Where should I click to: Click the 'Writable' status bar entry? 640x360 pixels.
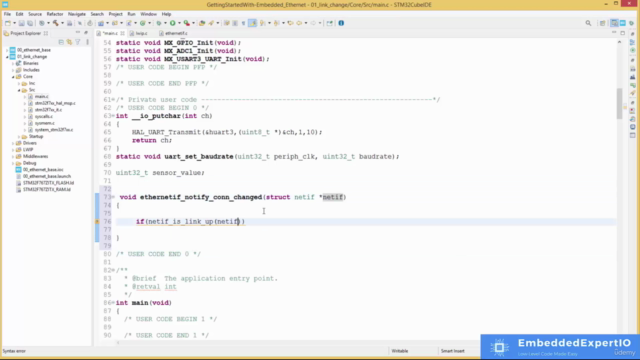[400, 351]
